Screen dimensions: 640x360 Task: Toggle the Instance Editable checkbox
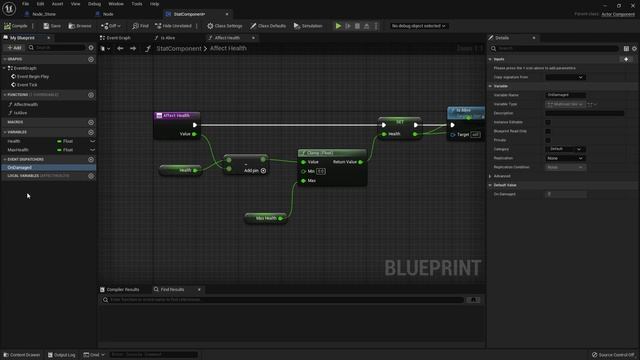548,122
